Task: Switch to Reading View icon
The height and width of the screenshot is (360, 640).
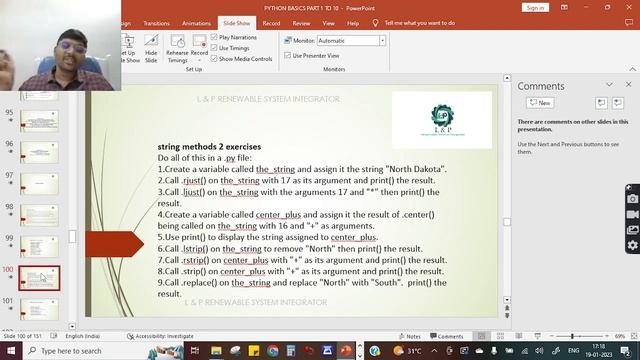Action: (519, 336)
